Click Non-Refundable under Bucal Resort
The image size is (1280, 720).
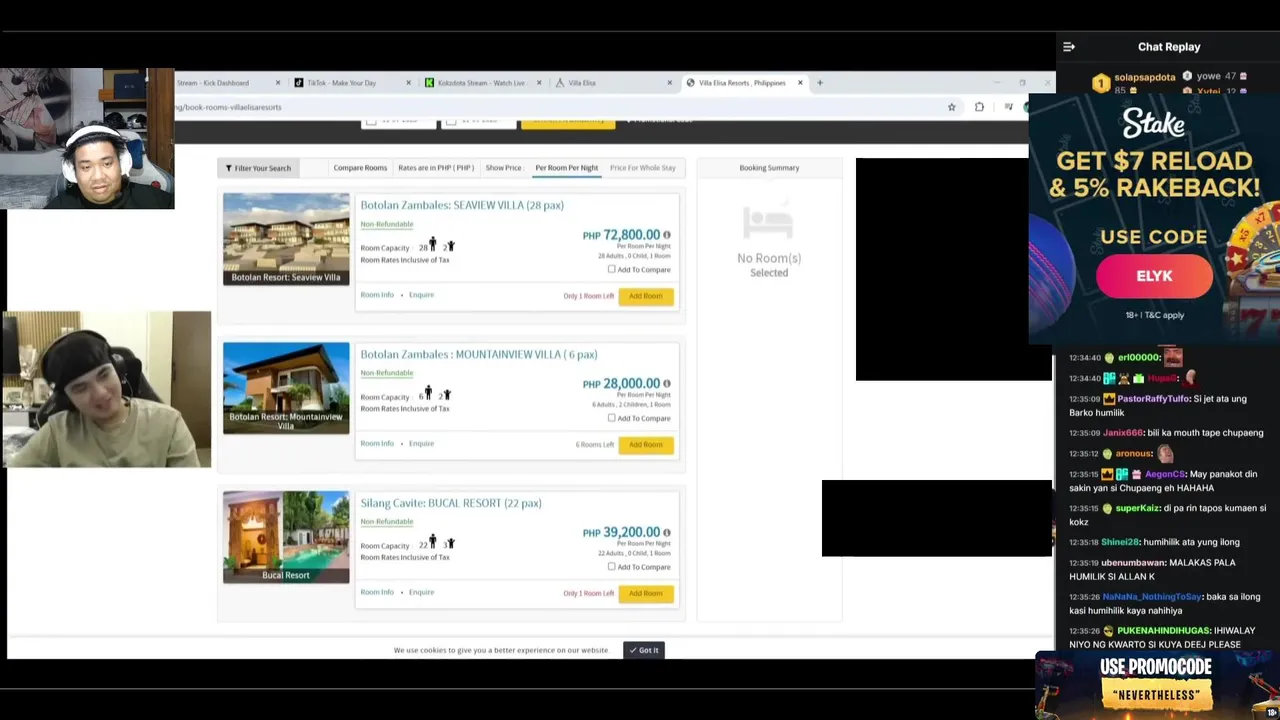pyautogui.click(x=387, y=522)
